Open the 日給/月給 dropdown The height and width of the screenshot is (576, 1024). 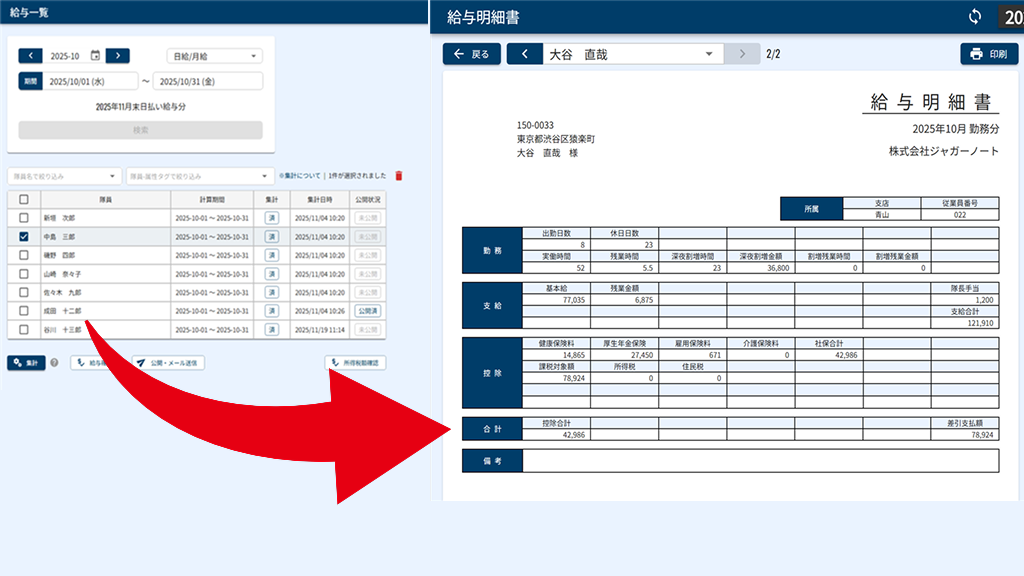(215, 56)
